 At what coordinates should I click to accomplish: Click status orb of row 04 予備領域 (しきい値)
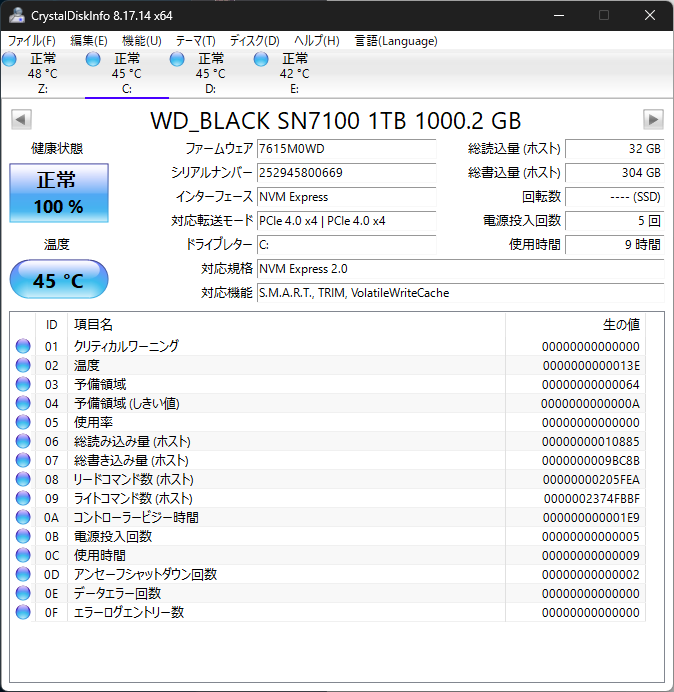tap(23, 403)
